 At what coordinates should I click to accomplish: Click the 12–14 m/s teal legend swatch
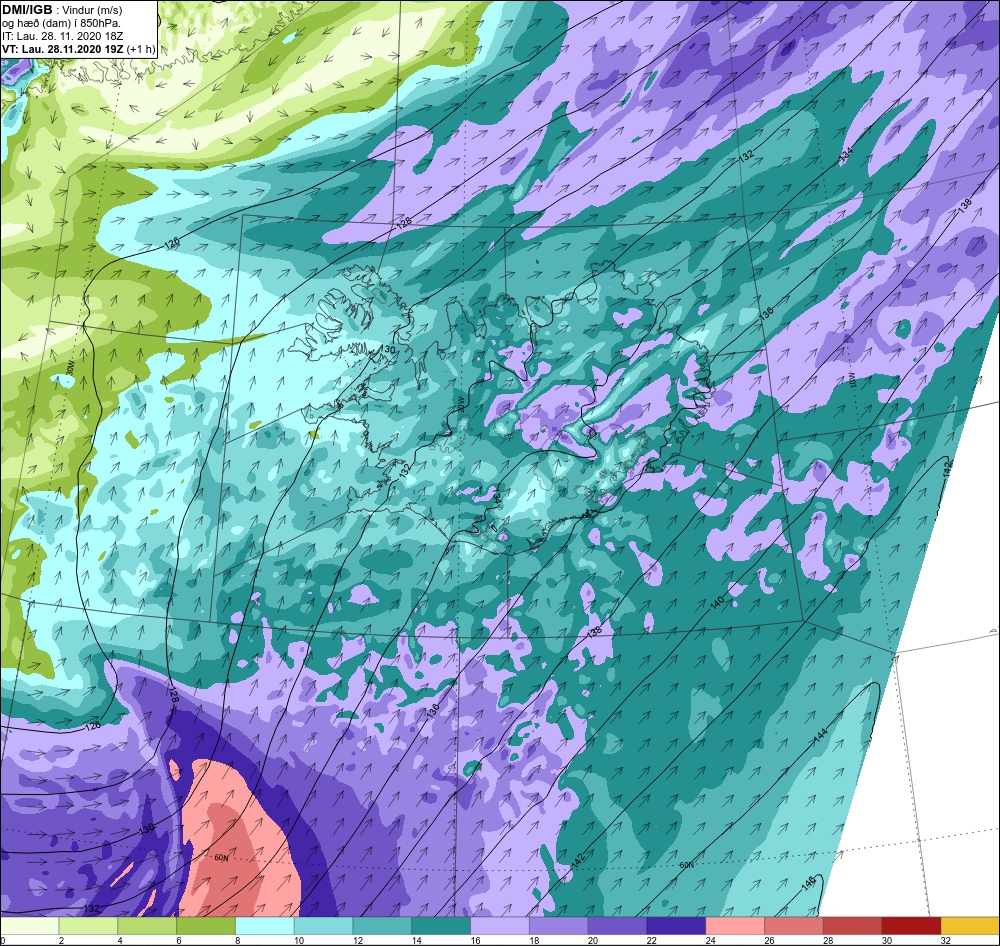[382, 925]
